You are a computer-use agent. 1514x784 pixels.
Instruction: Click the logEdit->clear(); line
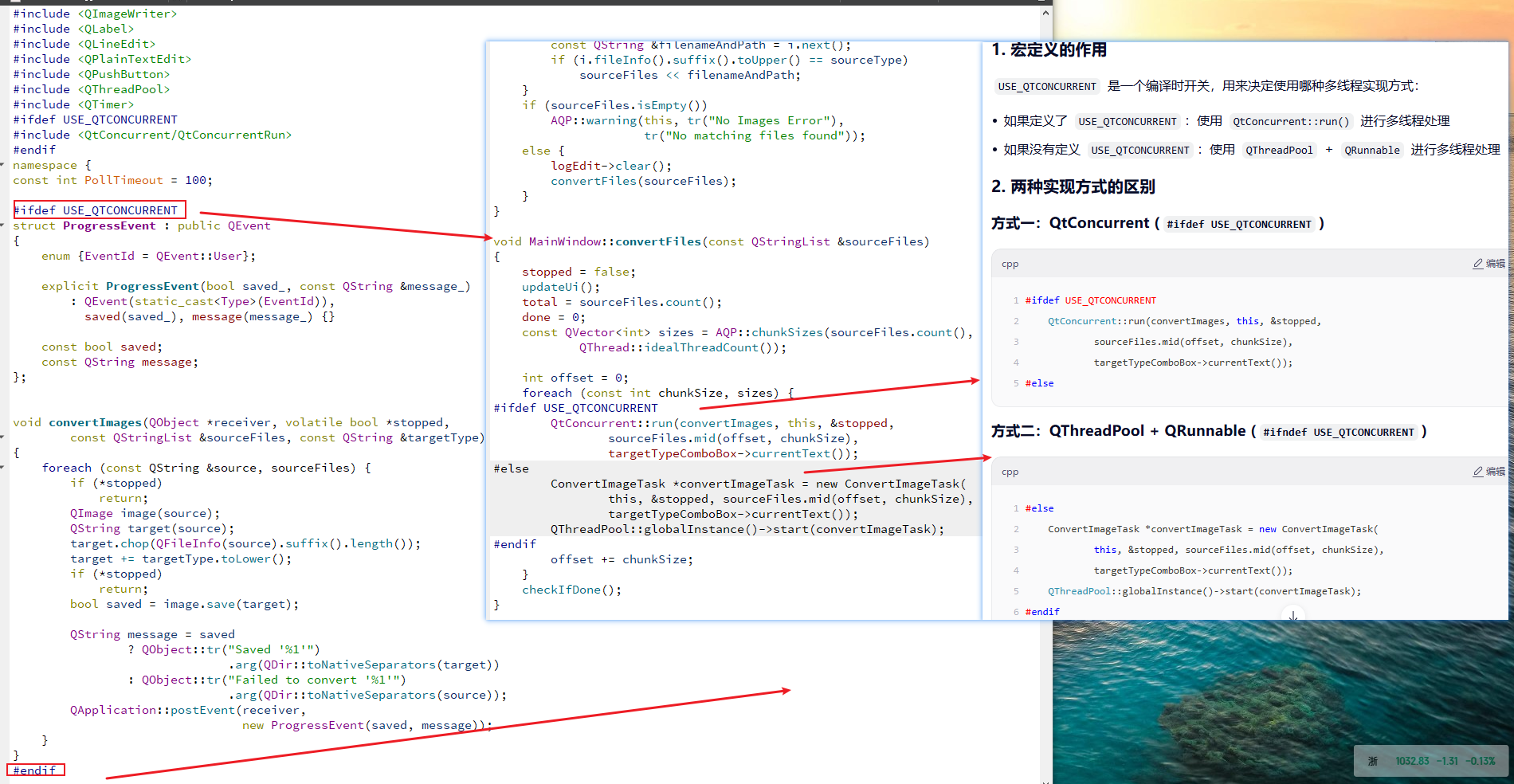point(611,166)
